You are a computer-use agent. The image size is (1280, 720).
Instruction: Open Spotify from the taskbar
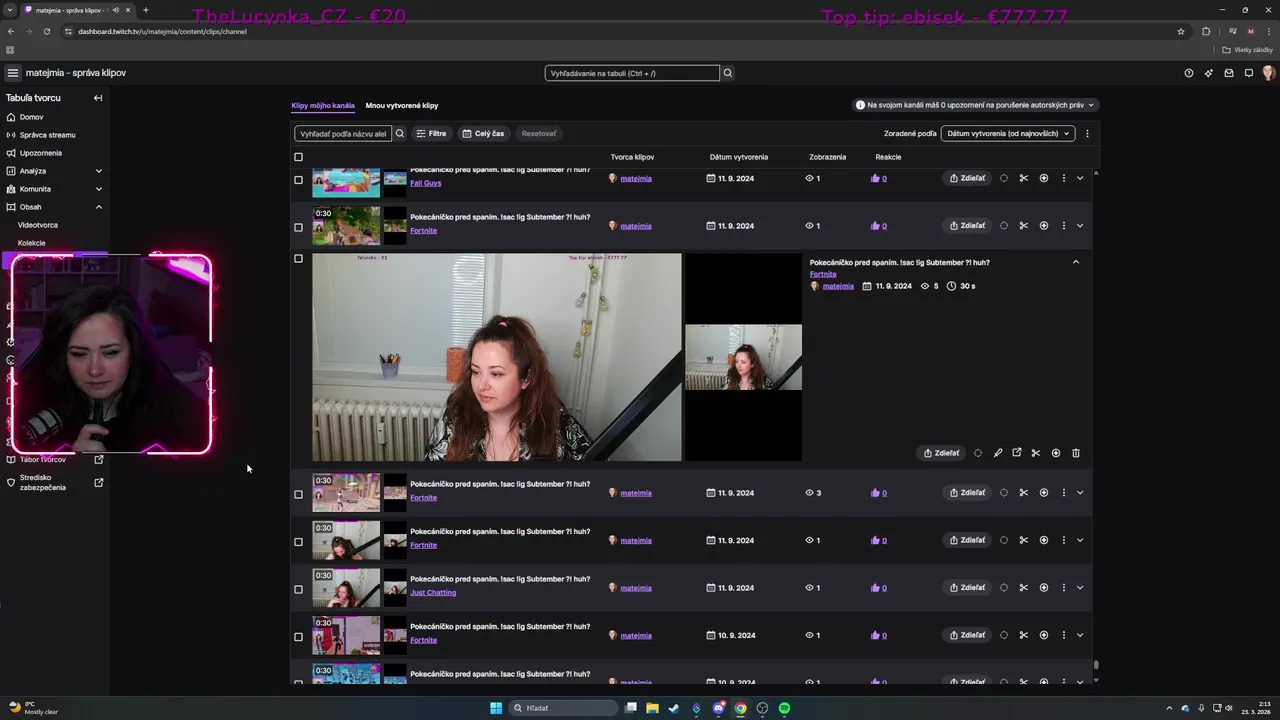(x=784, y=708)
